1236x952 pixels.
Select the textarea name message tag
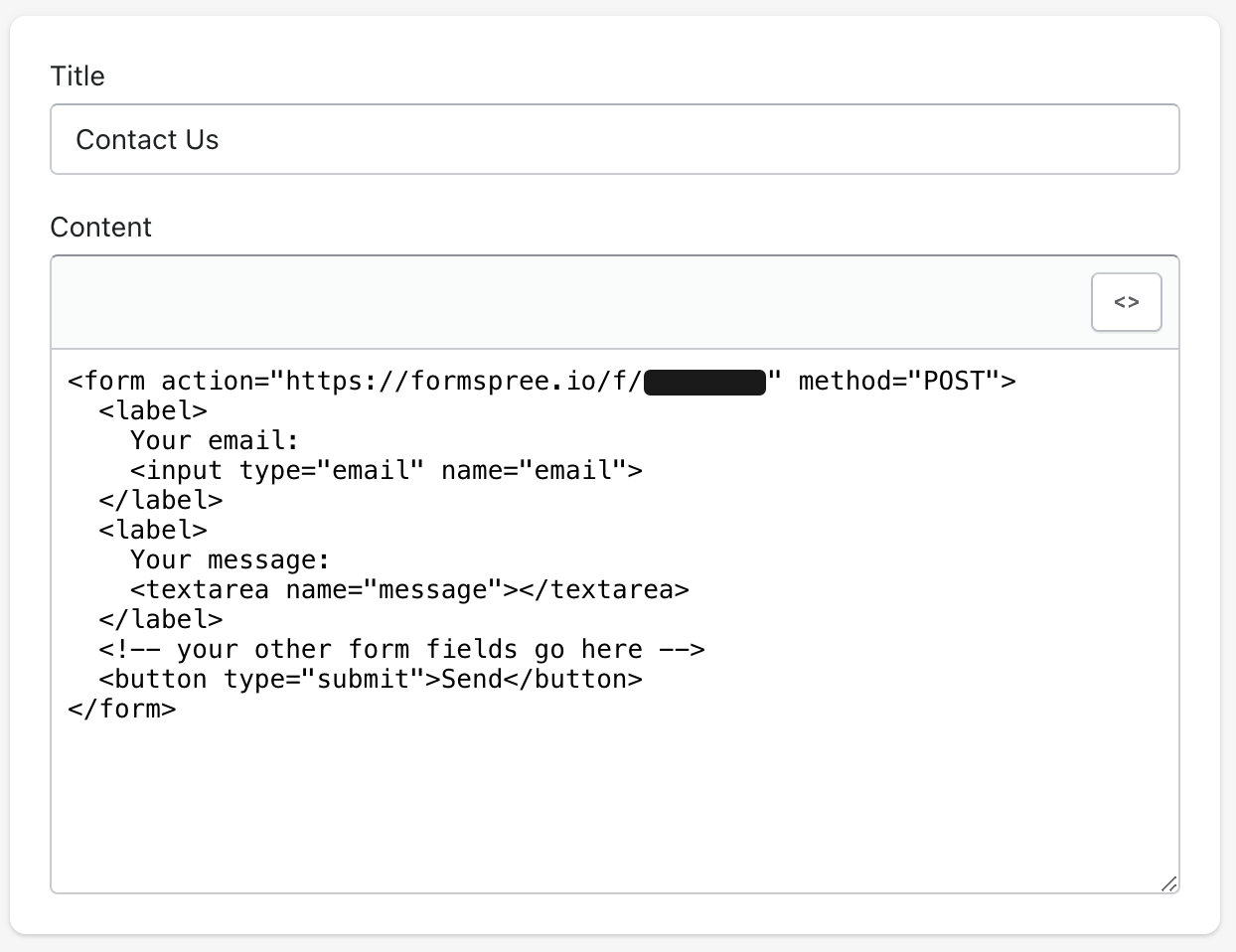[x=407, y=589]
